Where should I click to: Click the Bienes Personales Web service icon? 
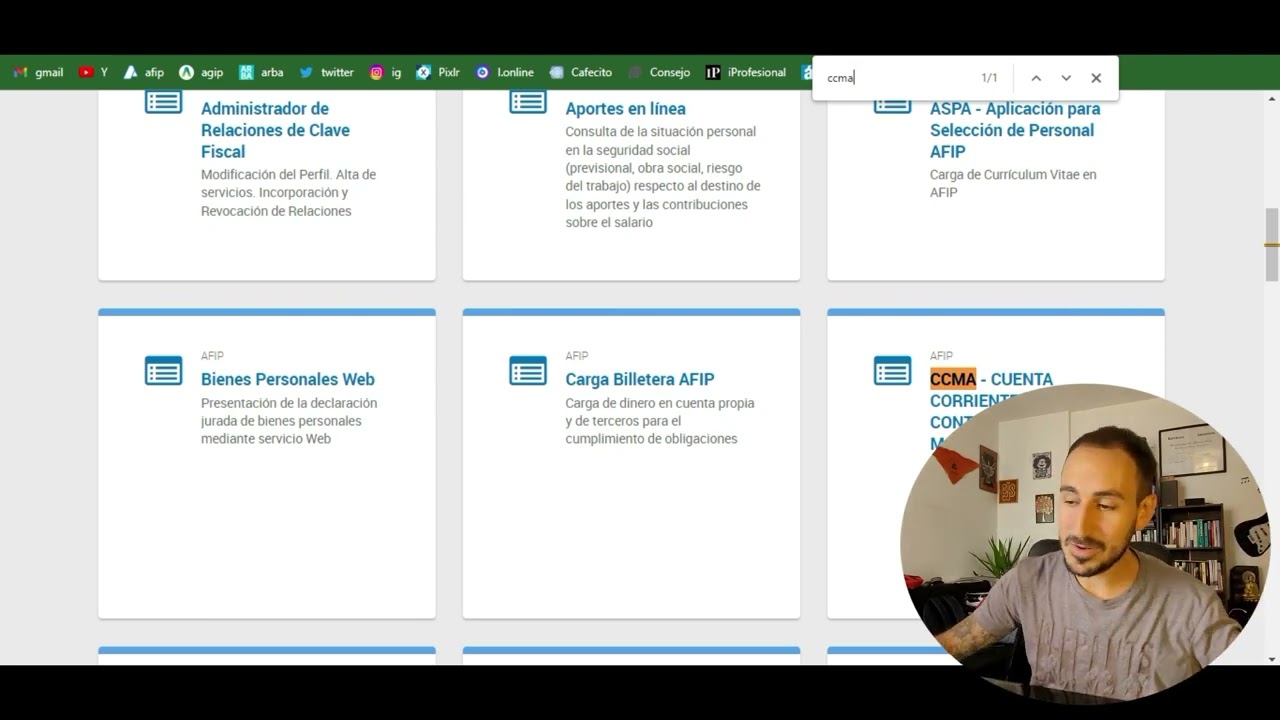(163, 370)
